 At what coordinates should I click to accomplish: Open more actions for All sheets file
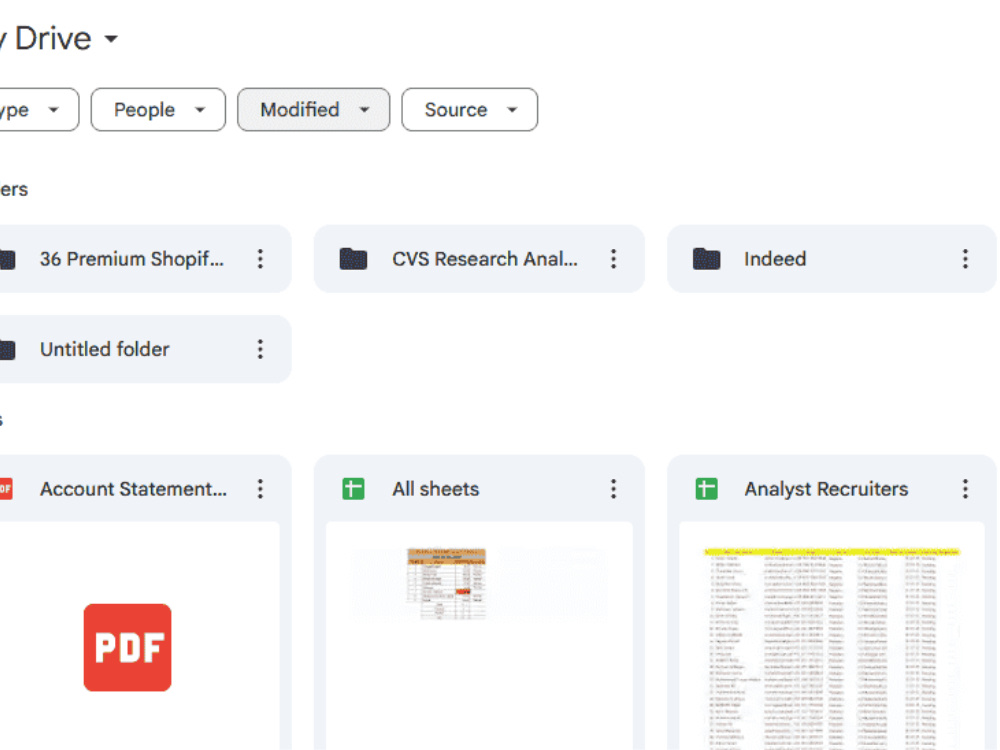tap(614, 489)
